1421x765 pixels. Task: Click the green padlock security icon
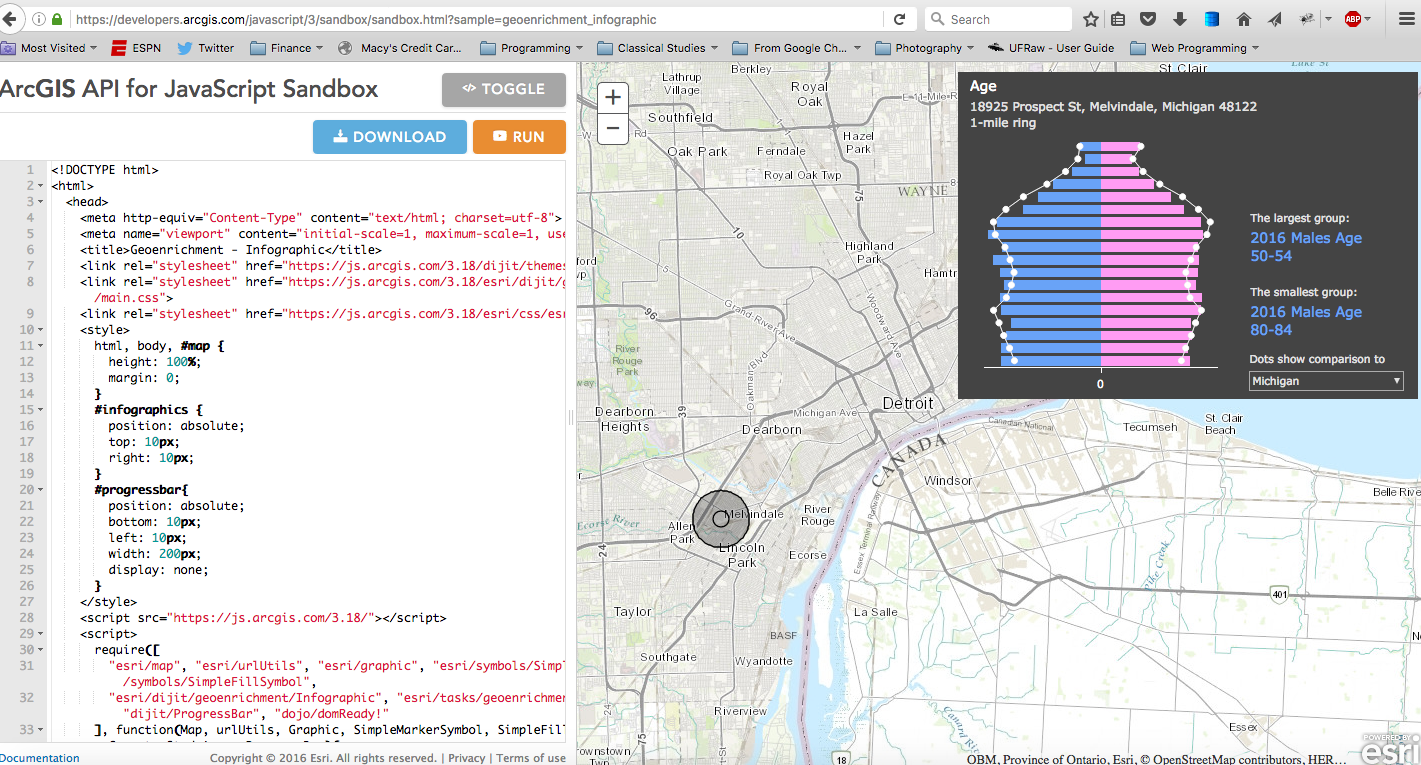(x=57, y=19)
